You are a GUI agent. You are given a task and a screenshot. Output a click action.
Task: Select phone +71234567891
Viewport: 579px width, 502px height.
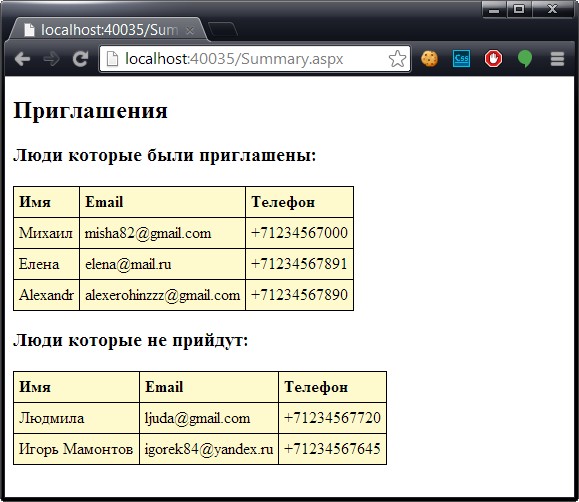pos(299,264)
